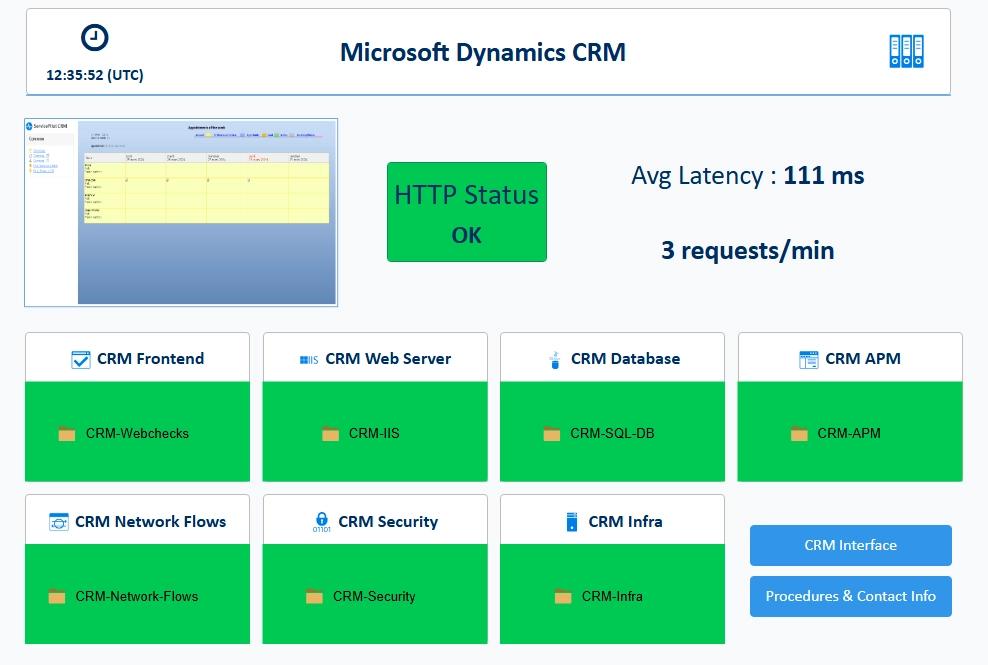Click the clock icon above the UTC time
Screen dimensions: 988x665
click(x=95, y=37)
